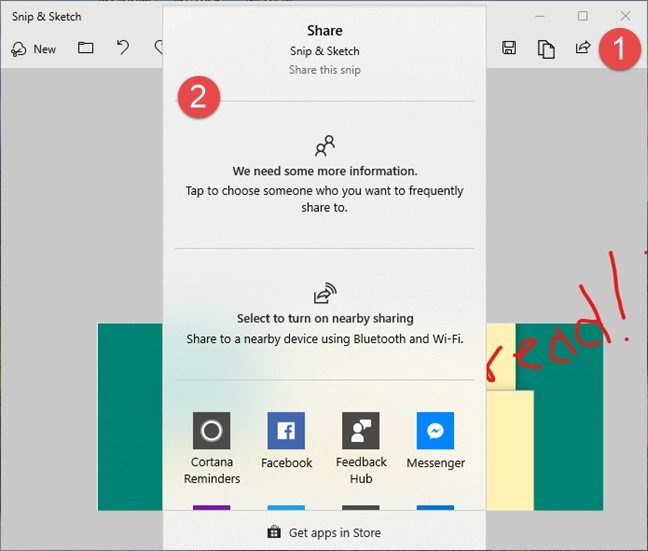
Task: Minimize the Snip & Sketch window
Action: [x=540, y=17]
